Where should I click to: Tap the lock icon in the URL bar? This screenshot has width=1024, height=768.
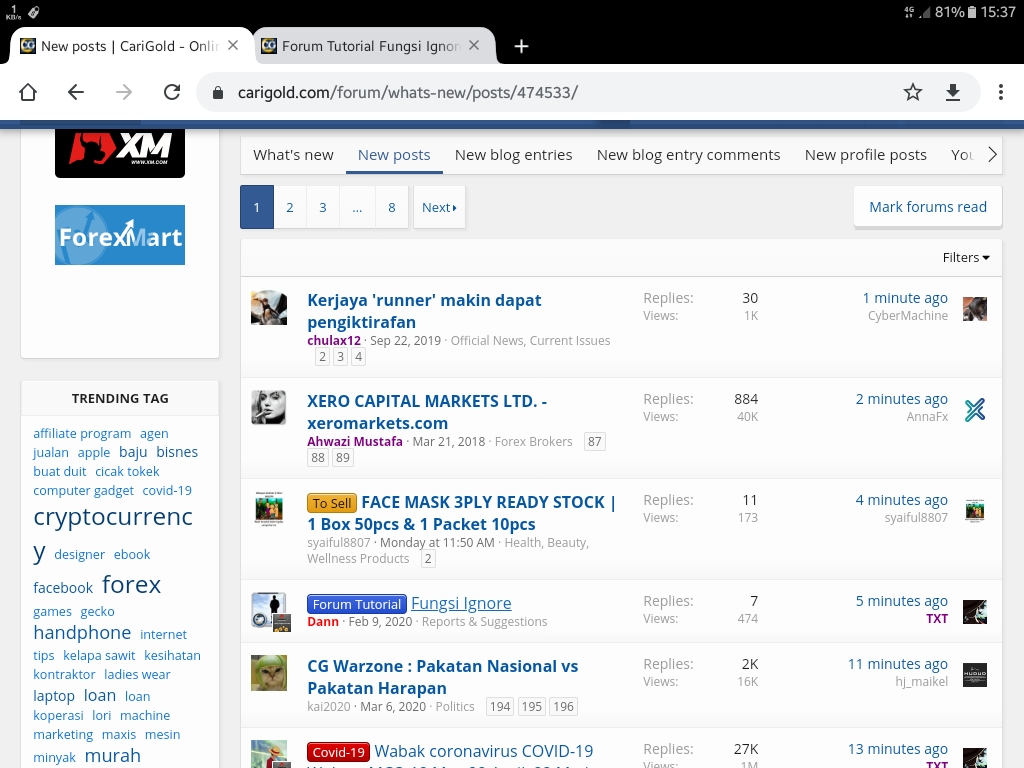click(x=218, y=93)
